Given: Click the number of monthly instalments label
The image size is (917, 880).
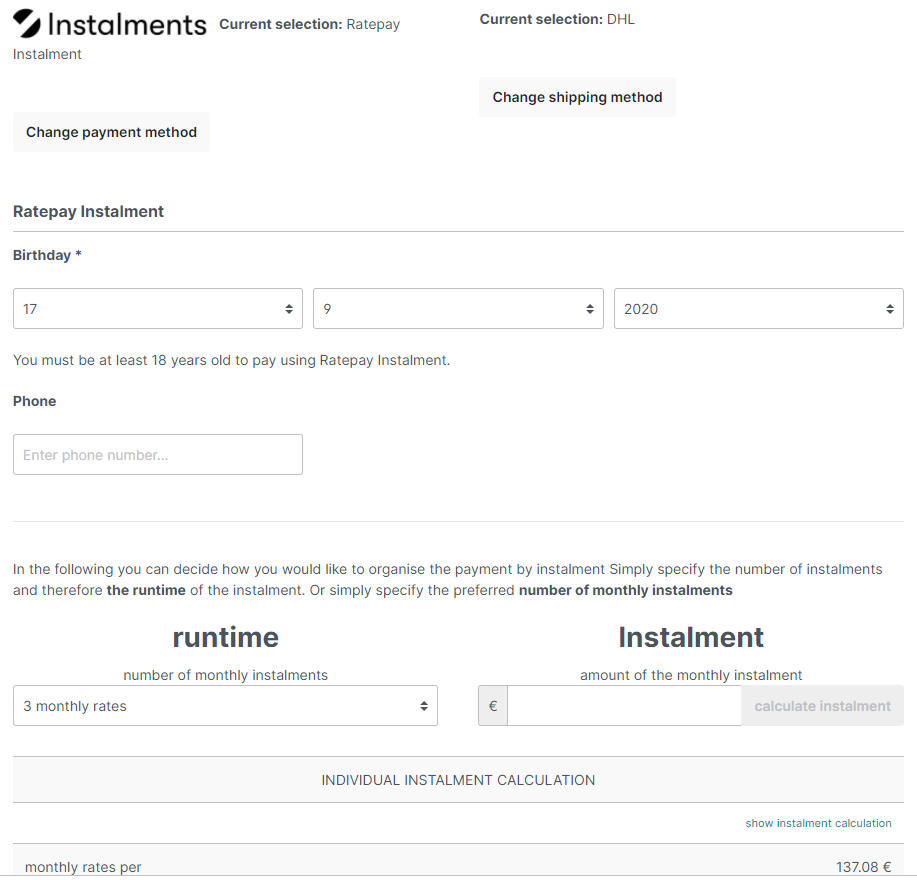Looking at the screenshot, I should coord(225,675).
